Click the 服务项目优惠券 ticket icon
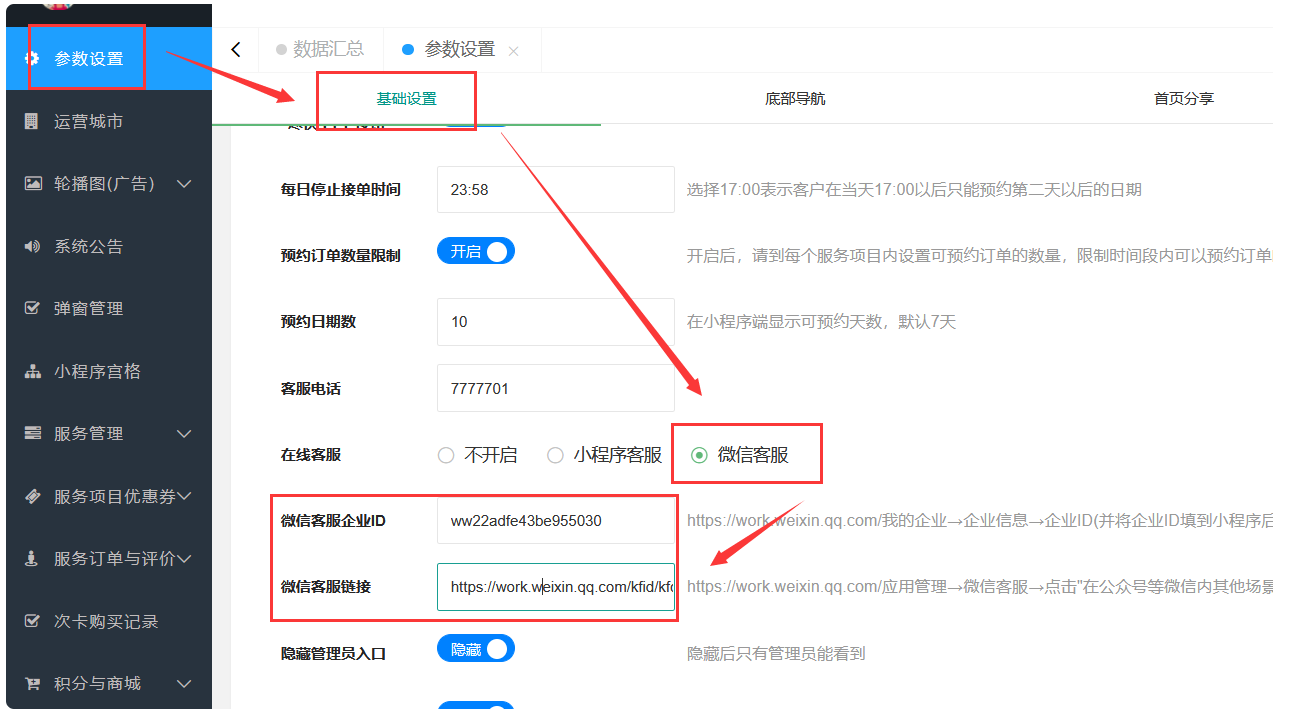Screen dimensions: 1308x710 click(32, 496)
